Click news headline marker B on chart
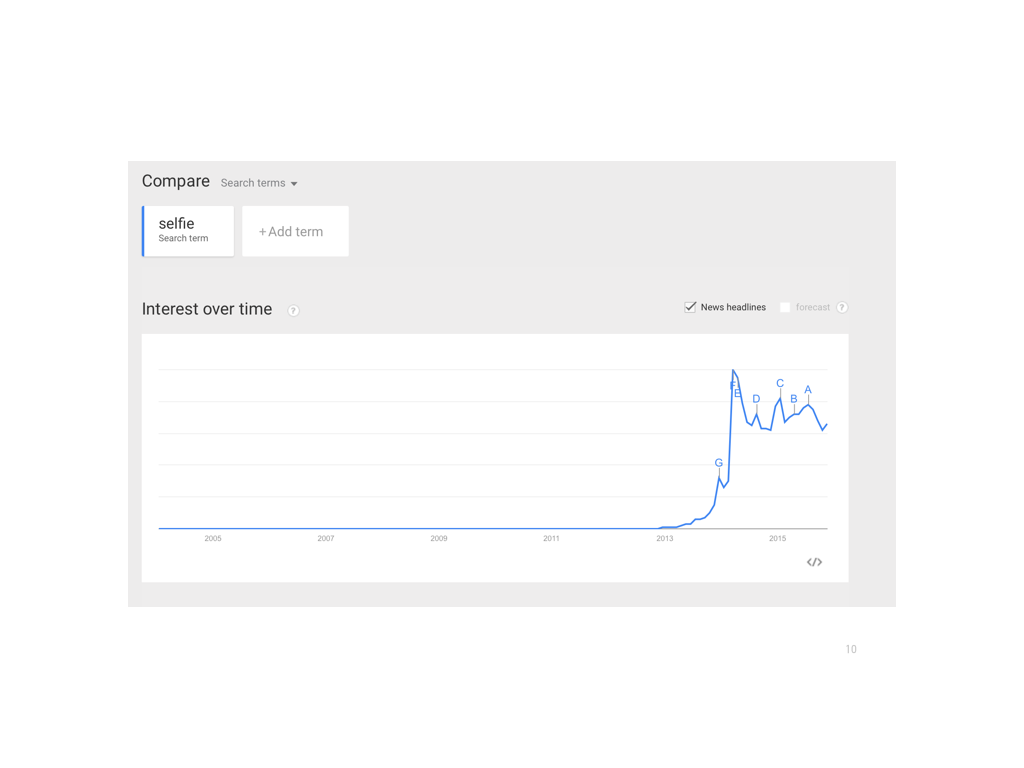Image resolution: width=1024 pixels, height=768 pixels. point(794,399)
